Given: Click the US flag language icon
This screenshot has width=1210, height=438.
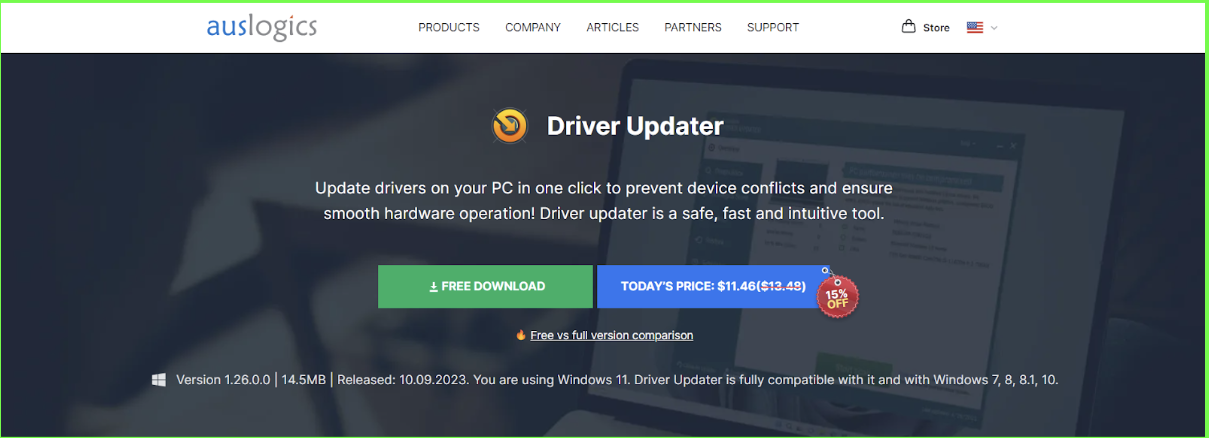Looking at the screenshot, I should pos(975,28).
